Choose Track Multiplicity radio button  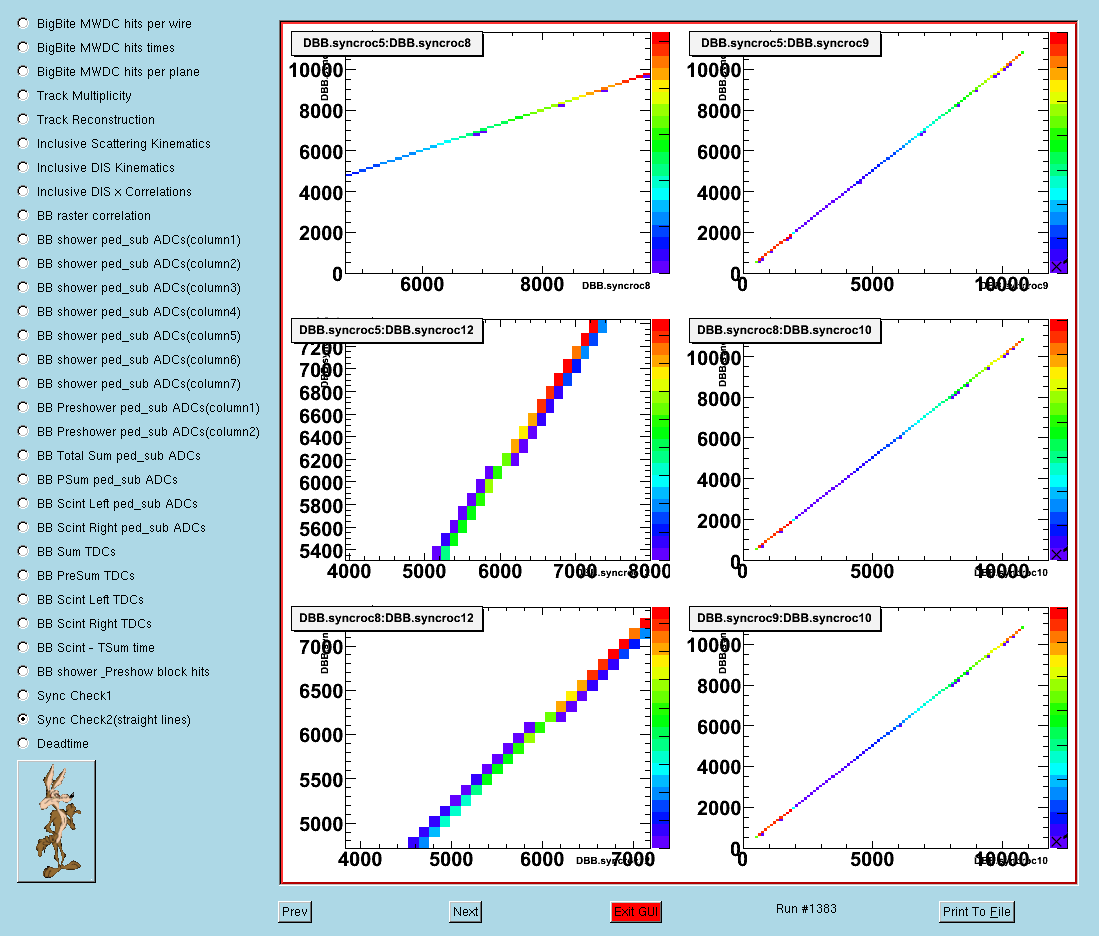click(x=23, y=95)
